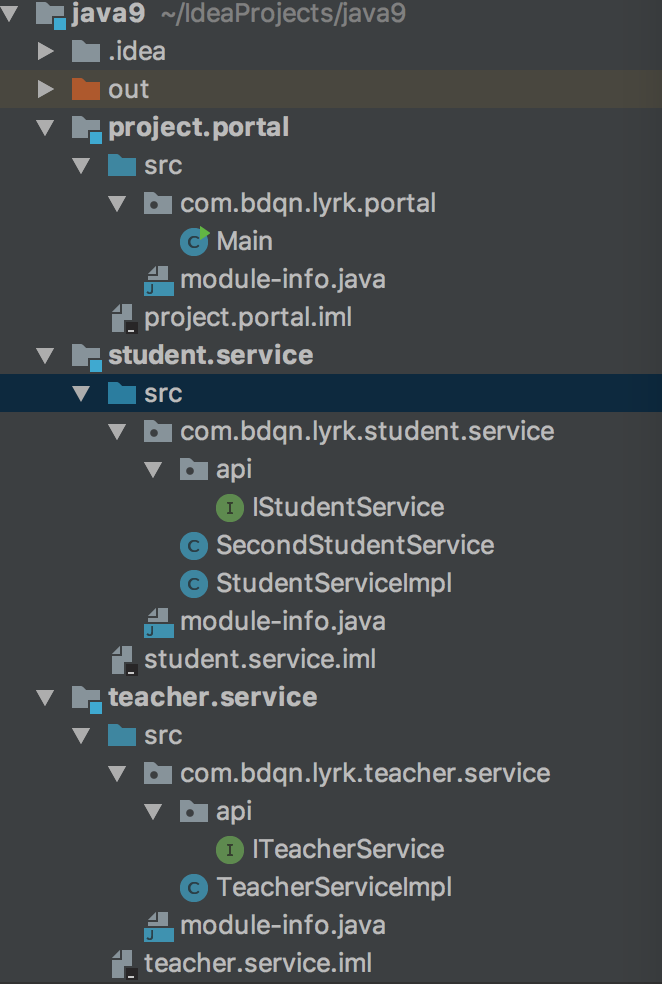Click the Main class run icon
This screenshot has height=984, width=662.
[x=194, y=241]
